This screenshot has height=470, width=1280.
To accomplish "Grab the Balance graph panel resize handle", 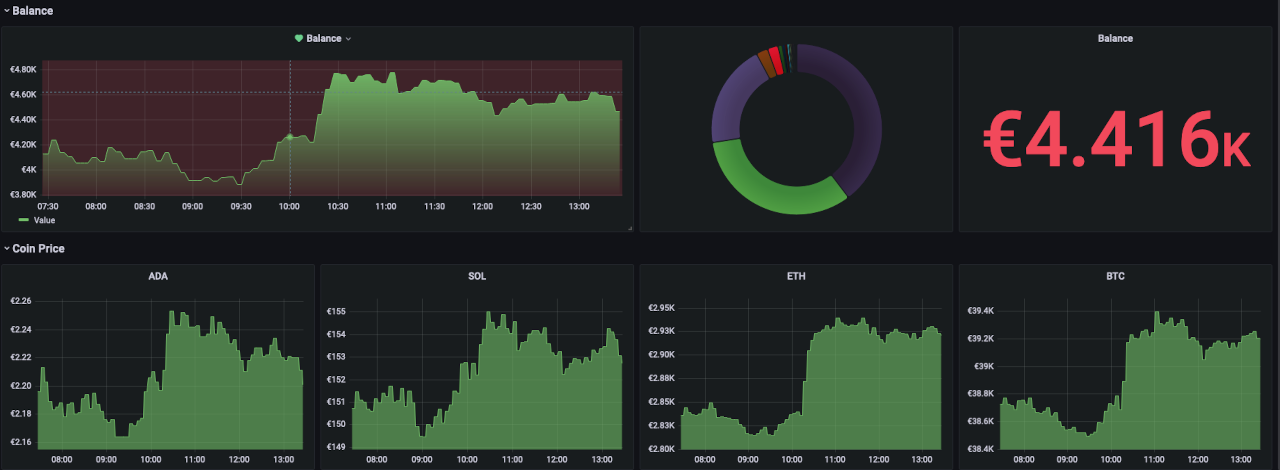I will point(629,228).
